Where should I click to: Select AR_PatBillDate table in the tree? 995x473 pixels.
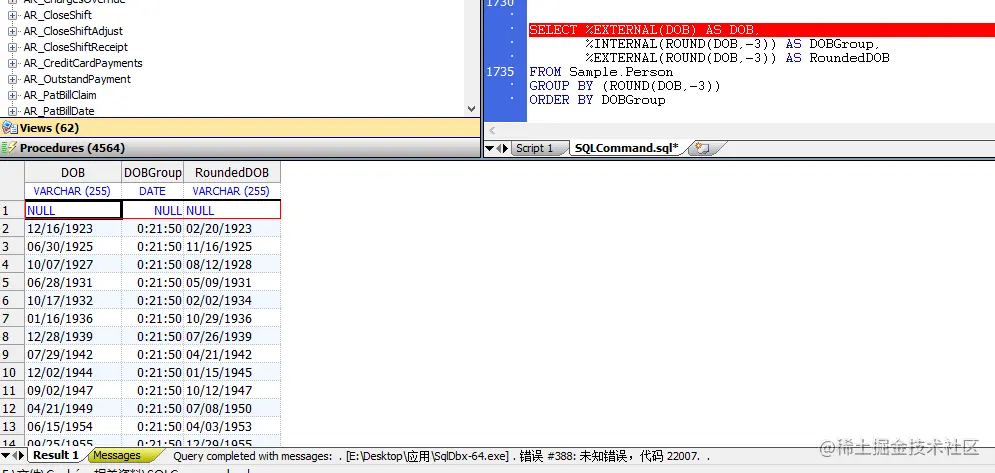pyautogui.click(x=59, y=111)
